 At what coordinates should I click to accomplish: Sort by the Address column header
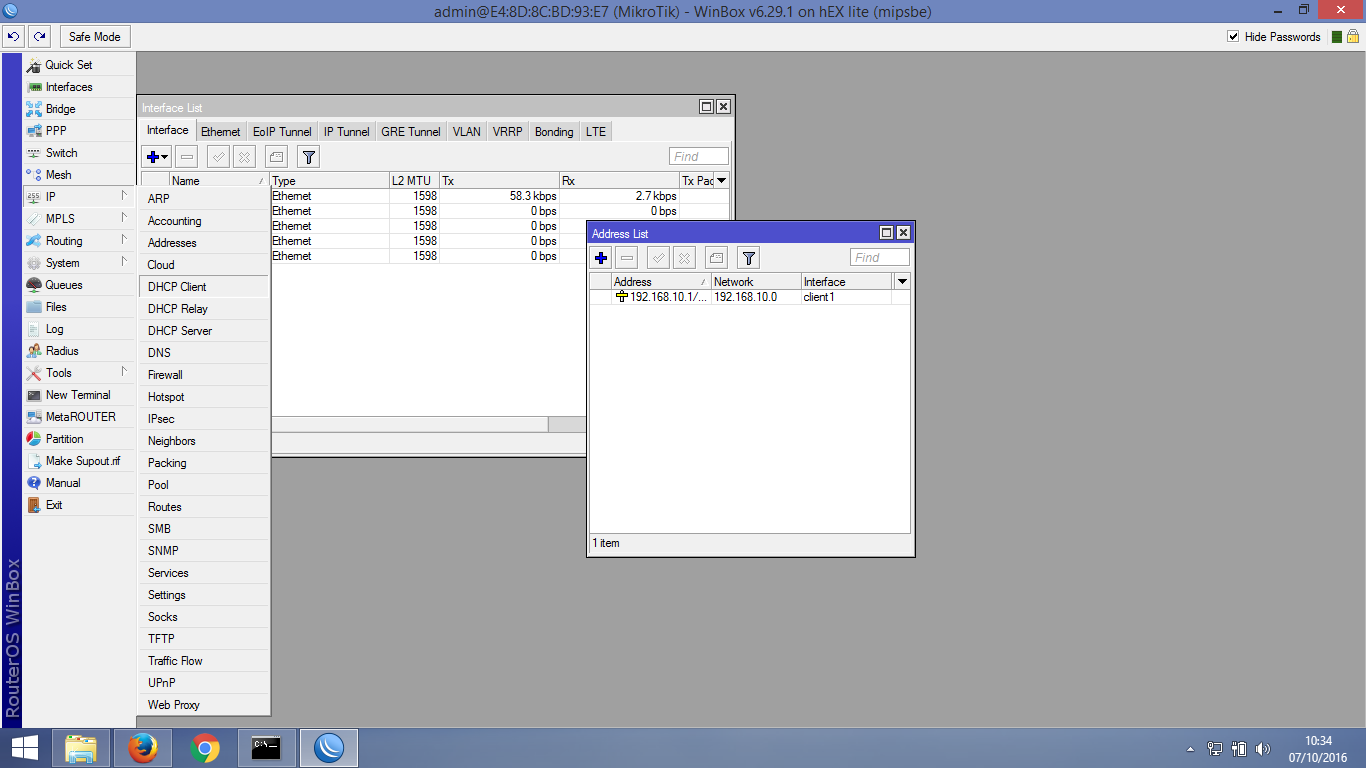pyautogui.click(x=661, y=282)
